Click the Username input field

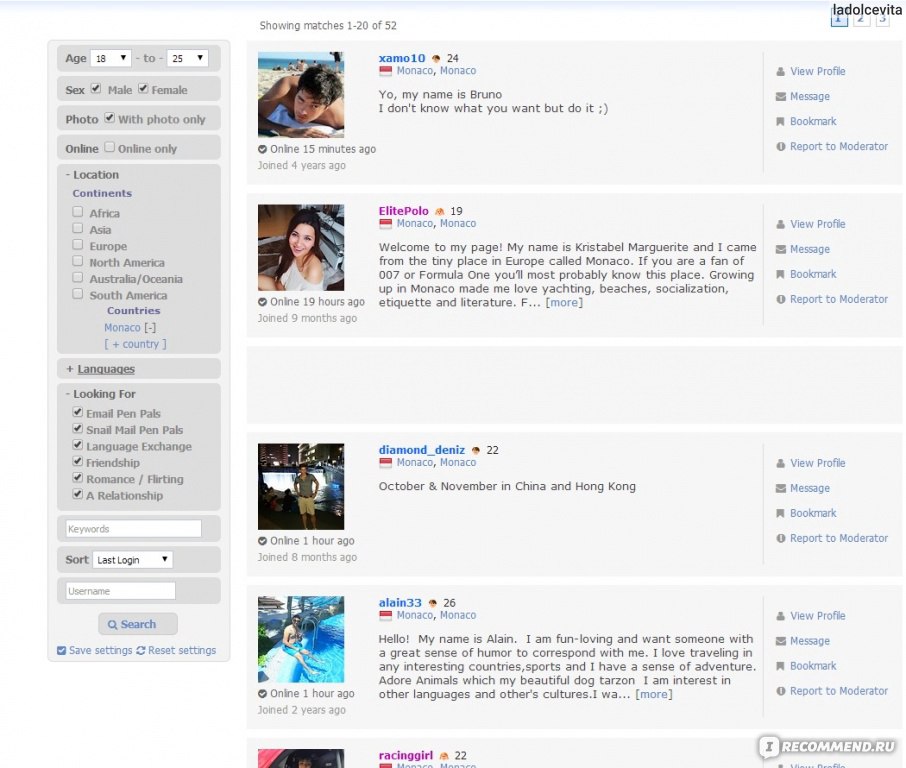(x=120, y=591)
